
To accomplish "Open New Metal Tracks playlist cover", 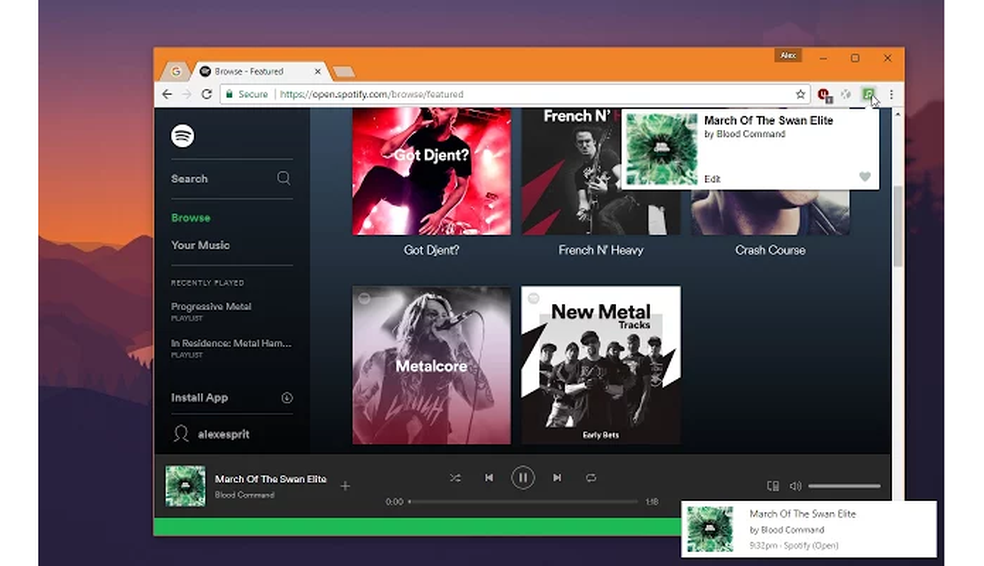I will [x=601, y=365].
